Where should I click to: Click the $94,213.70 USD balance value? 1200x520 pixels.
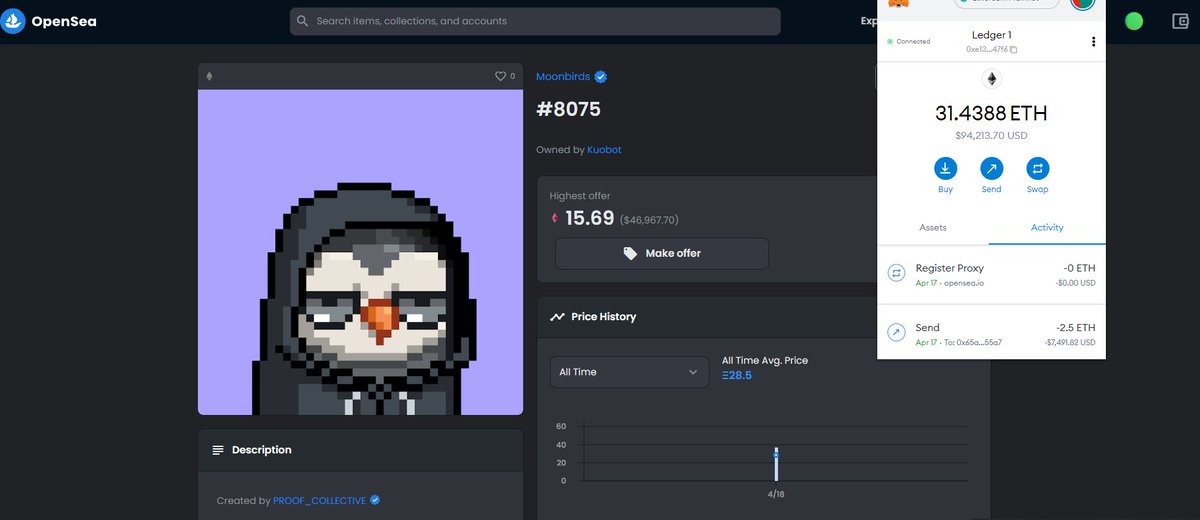[x=991, y=136]
